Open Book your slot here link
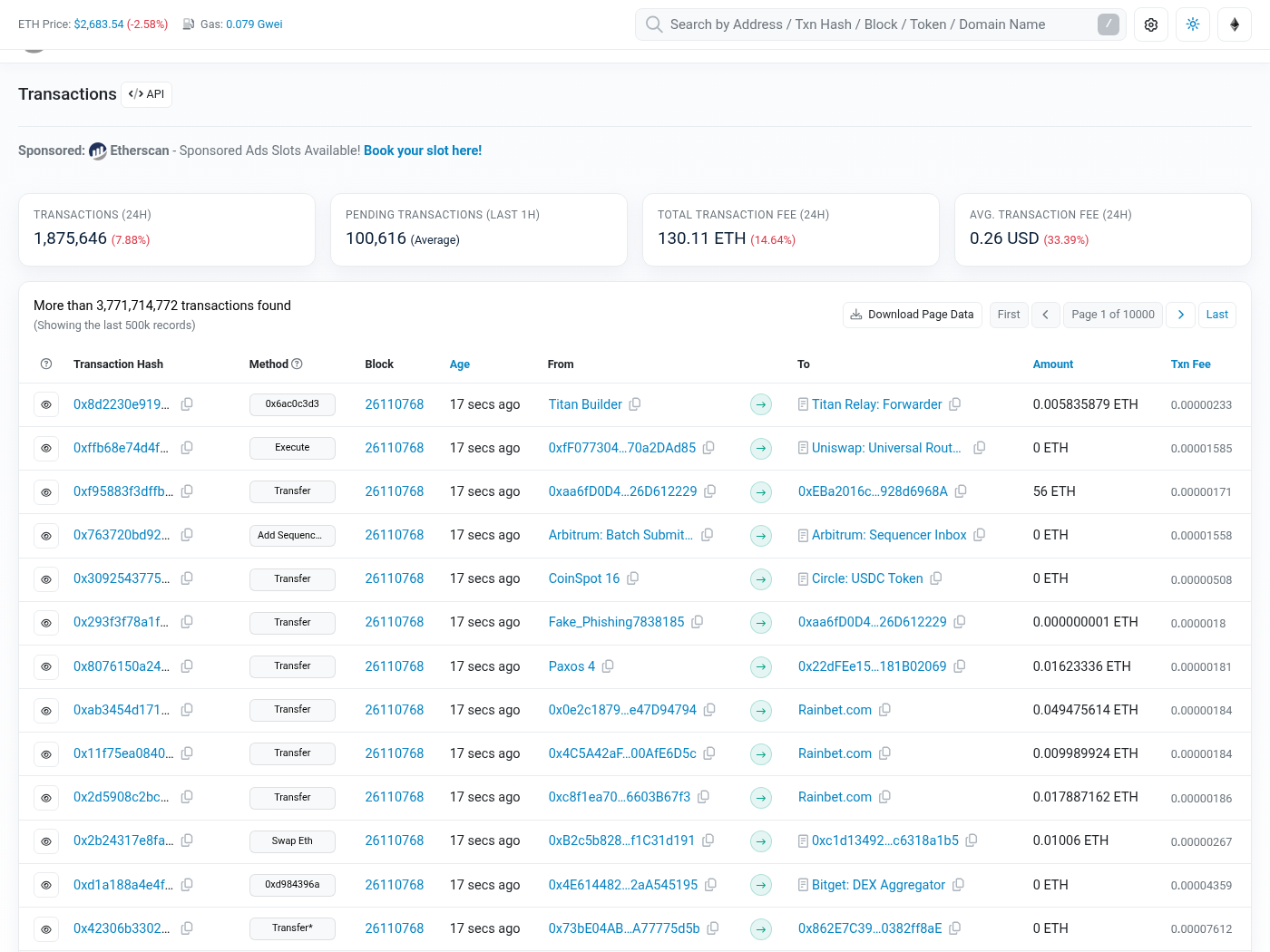Screen dimensions: 1270x952 [423, 151]
